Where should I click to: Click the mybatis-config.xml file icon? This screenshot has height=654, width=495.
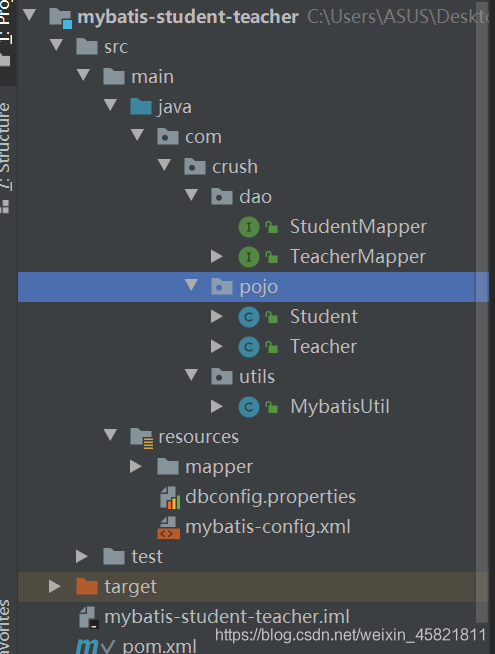coord(168,528)
